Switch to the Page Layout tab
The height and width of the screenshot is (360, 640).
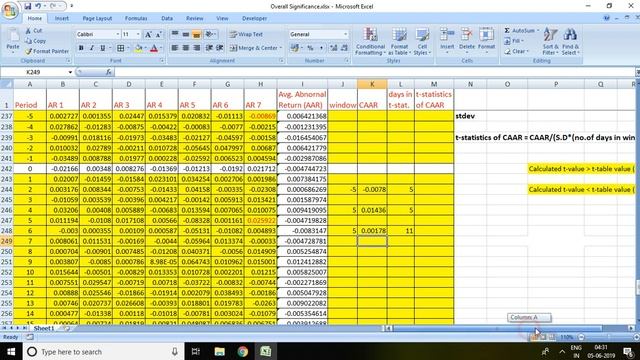[x=97, y=18]
